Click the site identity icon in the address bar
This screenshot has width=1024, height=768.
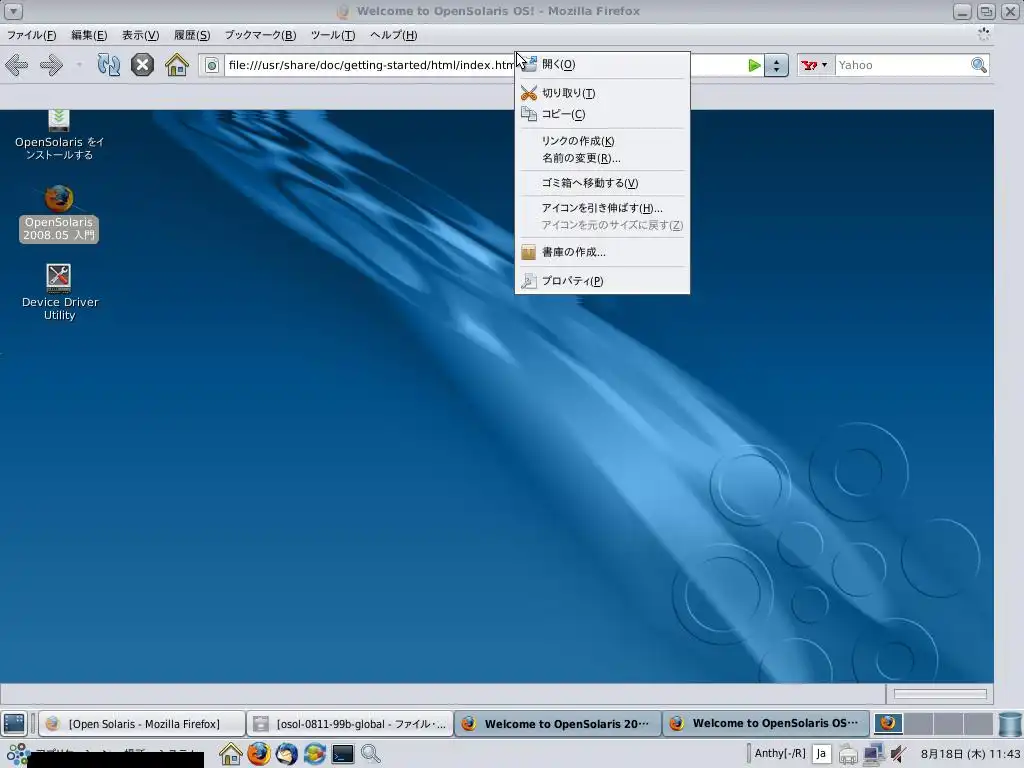click(212, 65)
